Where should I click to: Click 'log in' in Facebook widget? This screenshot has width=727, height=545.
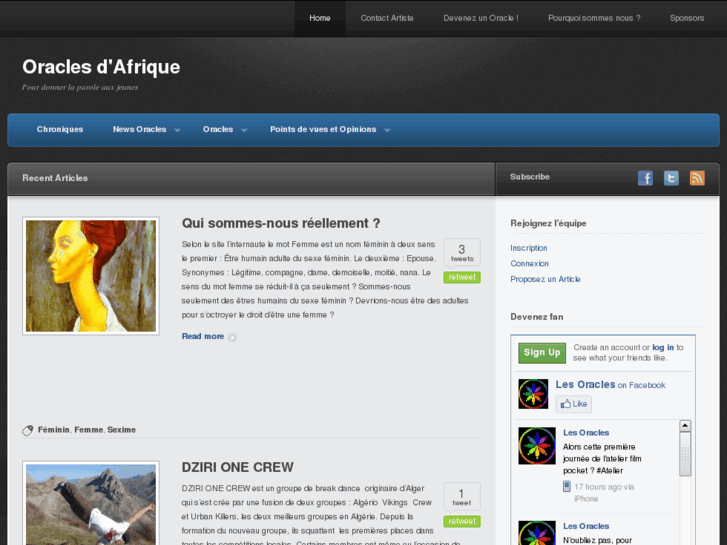pos(663,347)
